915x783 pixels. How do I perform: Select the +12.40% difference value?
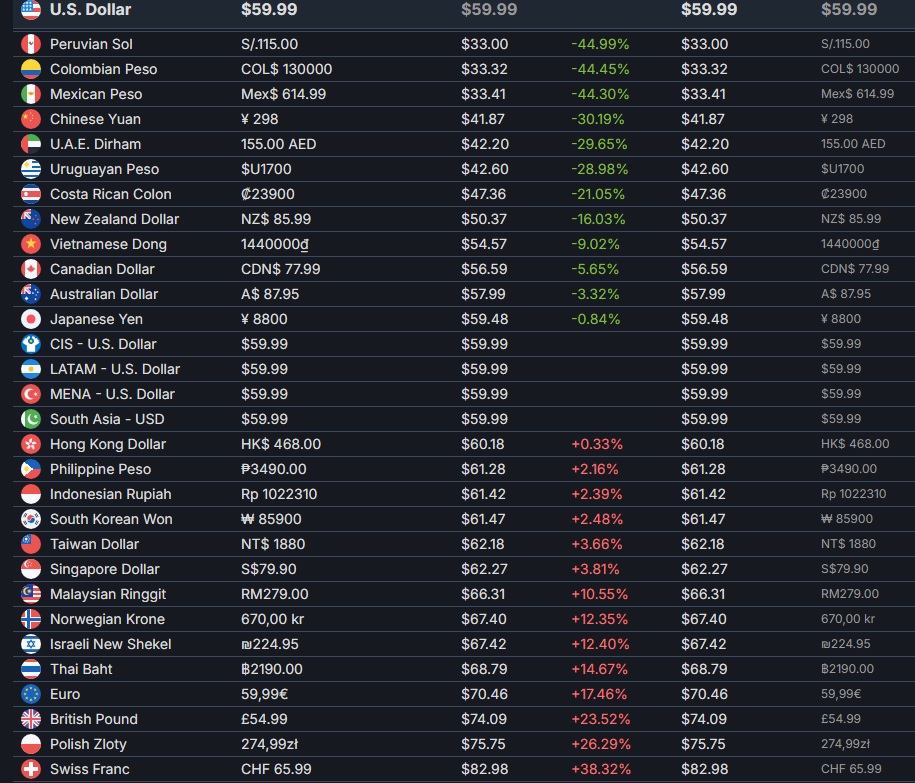pyautogui.click(x=600, y=644)
